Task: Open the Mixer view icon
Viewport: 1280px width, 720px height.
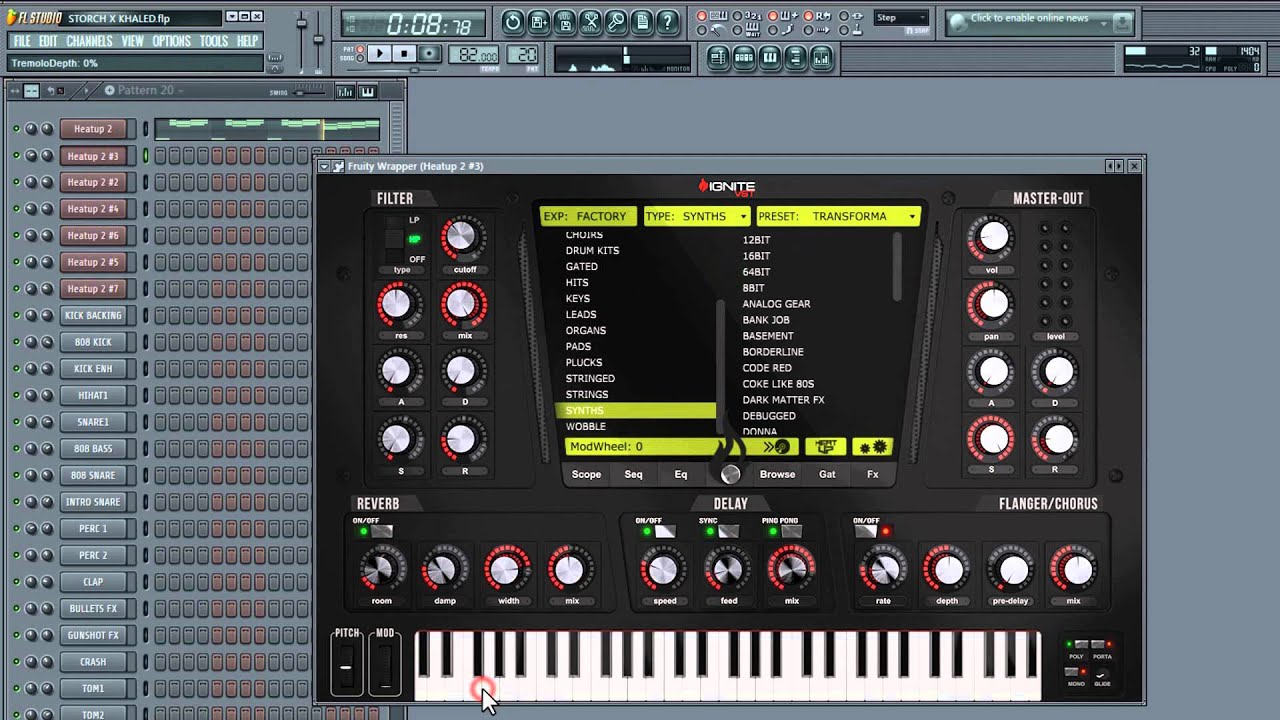Action: (822, 58)
